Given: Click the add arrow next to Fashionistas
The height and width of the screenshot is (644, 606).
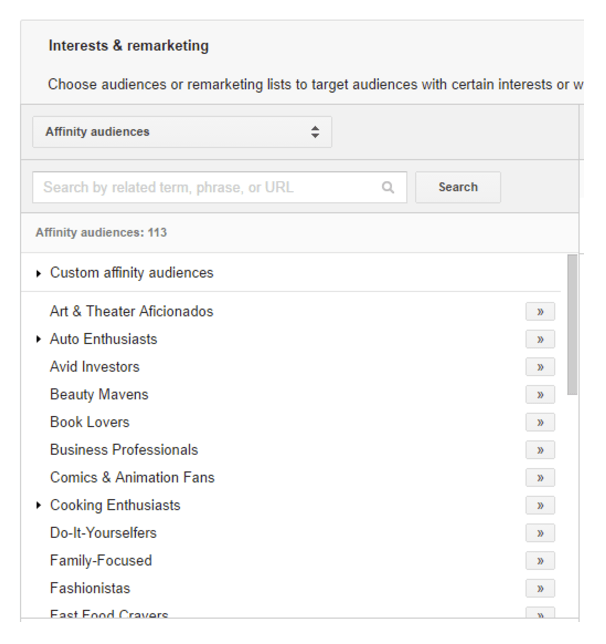Looking at the screenshot, I should (540, 589).
